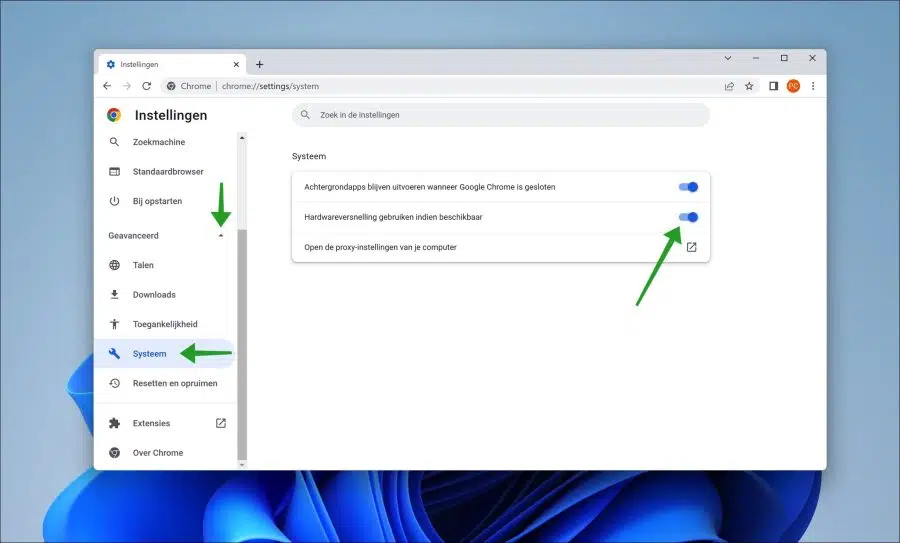900x543 pixels.
Task: Open a new tab with plus button
Action: pyautogui.click(x=259, y=64)
